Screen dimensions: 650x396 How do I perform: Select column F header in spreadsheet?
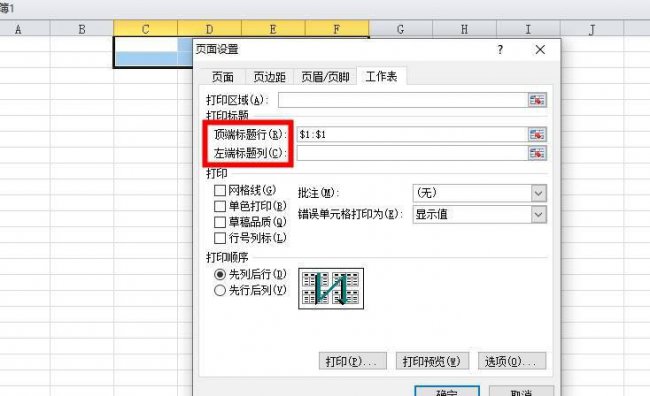(x=337, y=29)
